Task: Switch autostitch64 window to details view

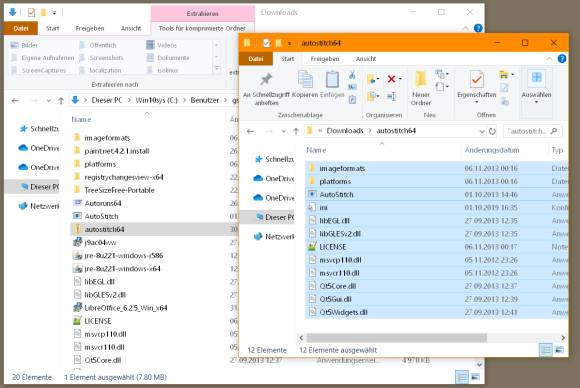Action: tap(546, 349)
